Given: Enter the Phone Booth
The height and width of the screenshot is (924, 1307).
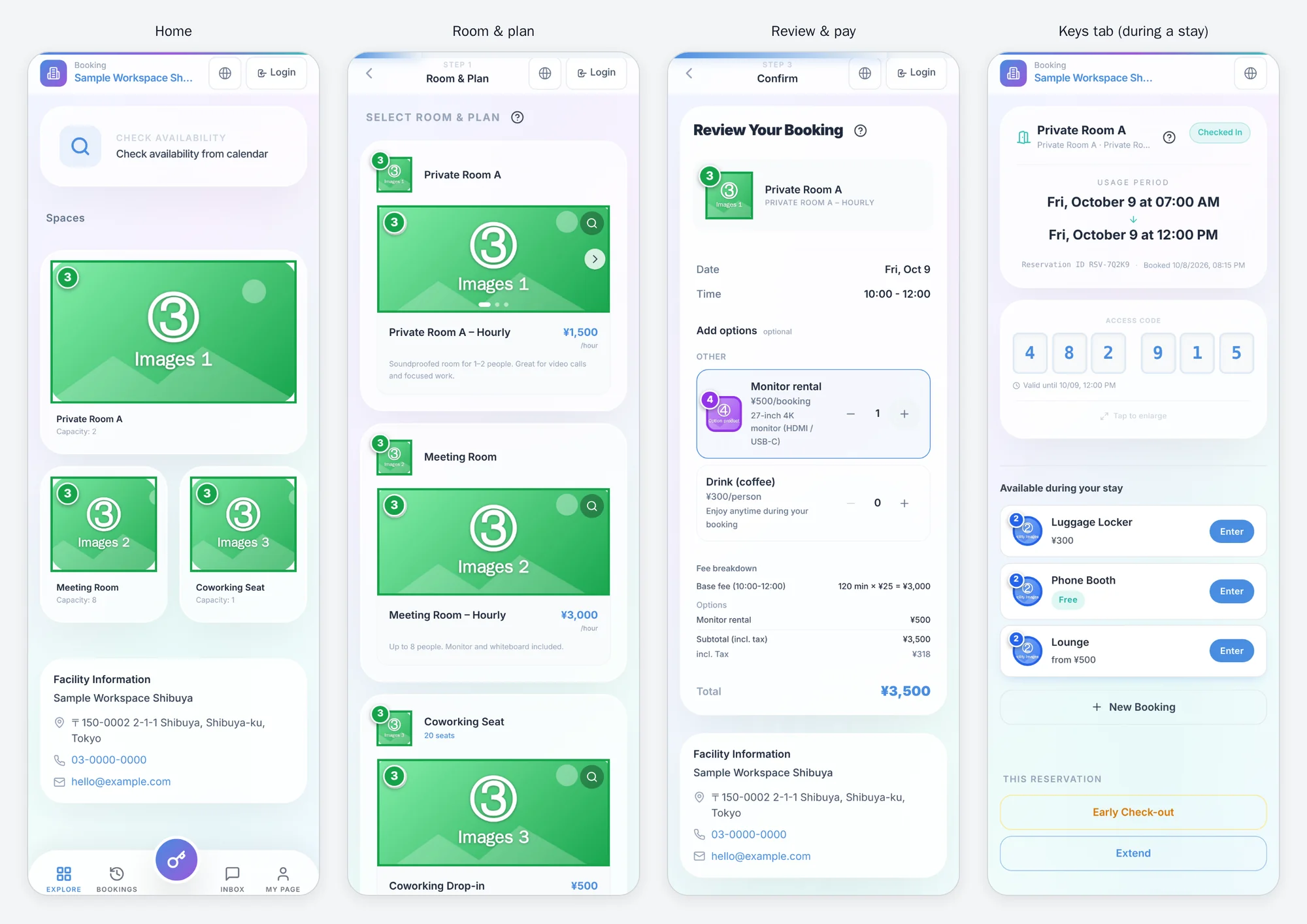Looking at the screenshot, I should click(1231, 591).
